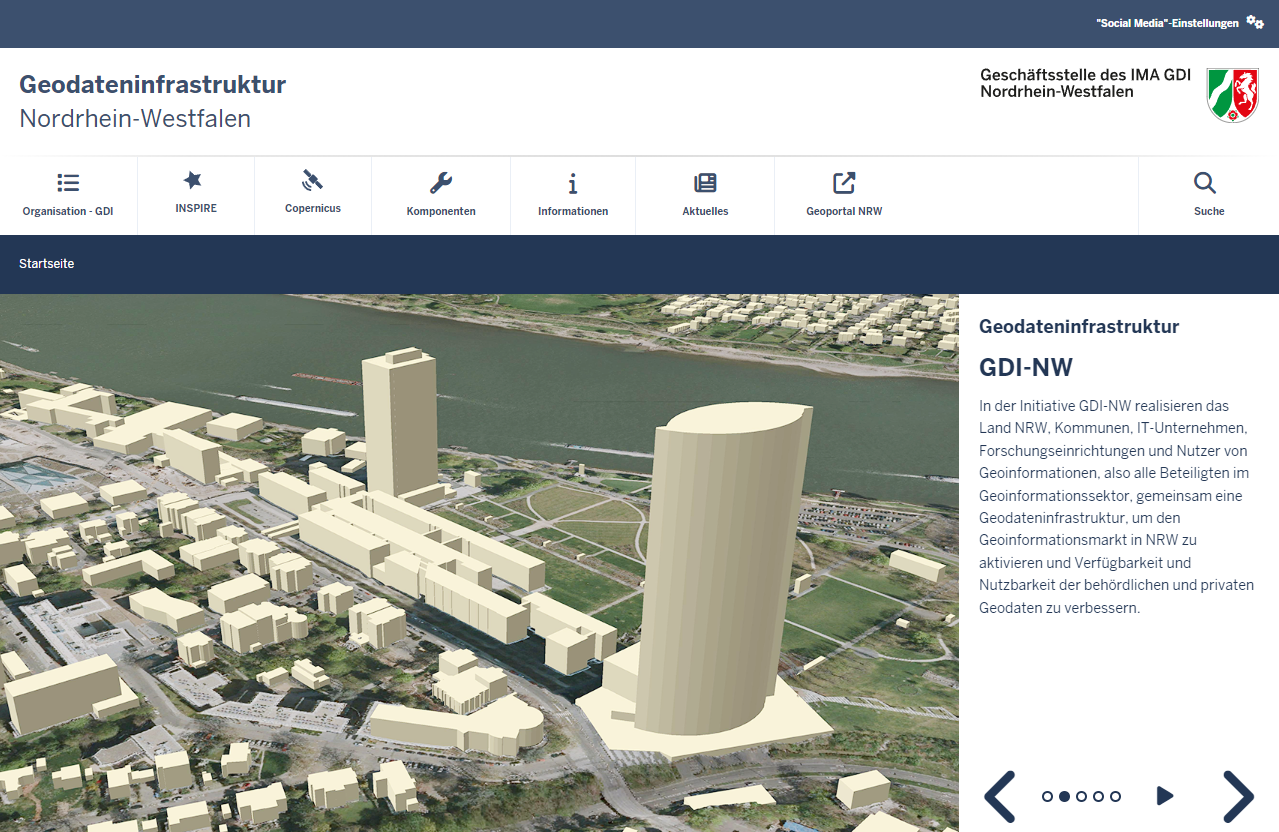Click the Organisation - GDI list icon
This screenshot has width=1279, height=832.
coord(68,183)
